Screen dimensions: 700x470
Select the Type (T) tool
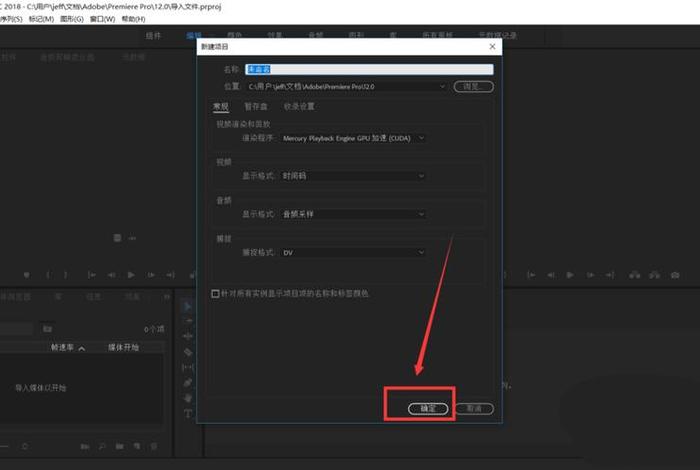coord(188,414)
